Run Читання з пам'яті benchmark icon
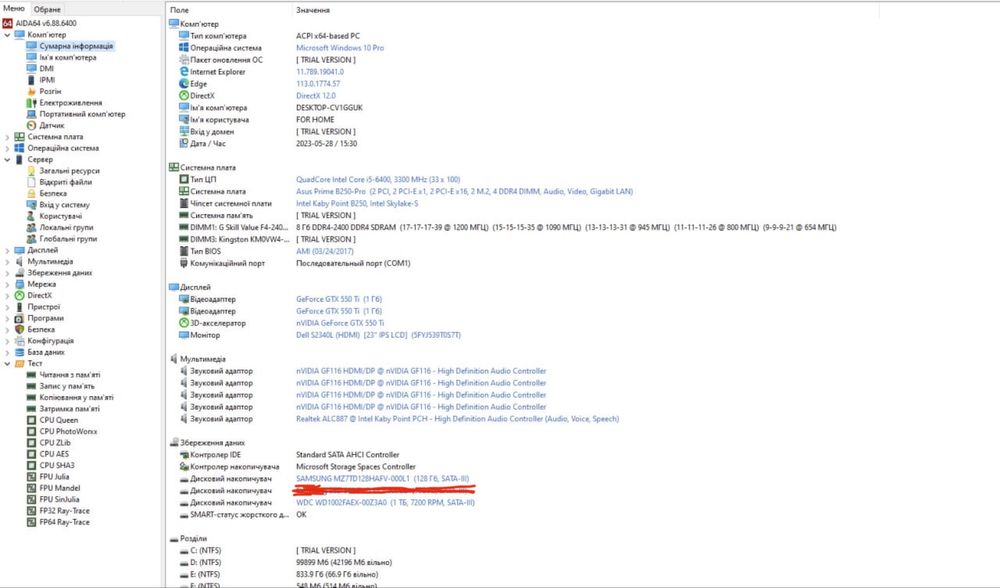This screenshot has height=588, width=1000. coord(31,375)
